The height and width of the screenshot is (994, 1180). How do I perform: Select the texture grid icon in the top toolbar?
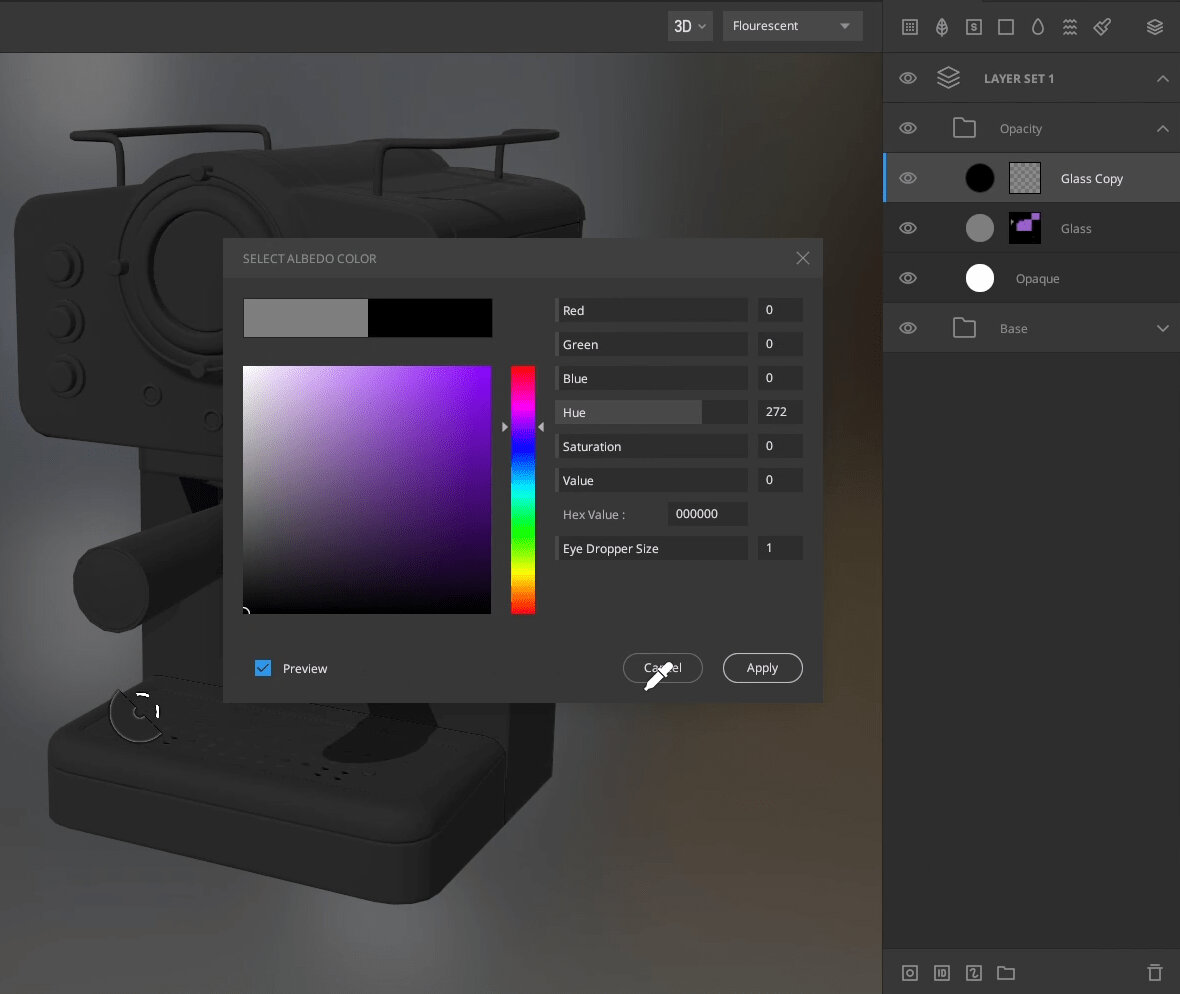909,26
